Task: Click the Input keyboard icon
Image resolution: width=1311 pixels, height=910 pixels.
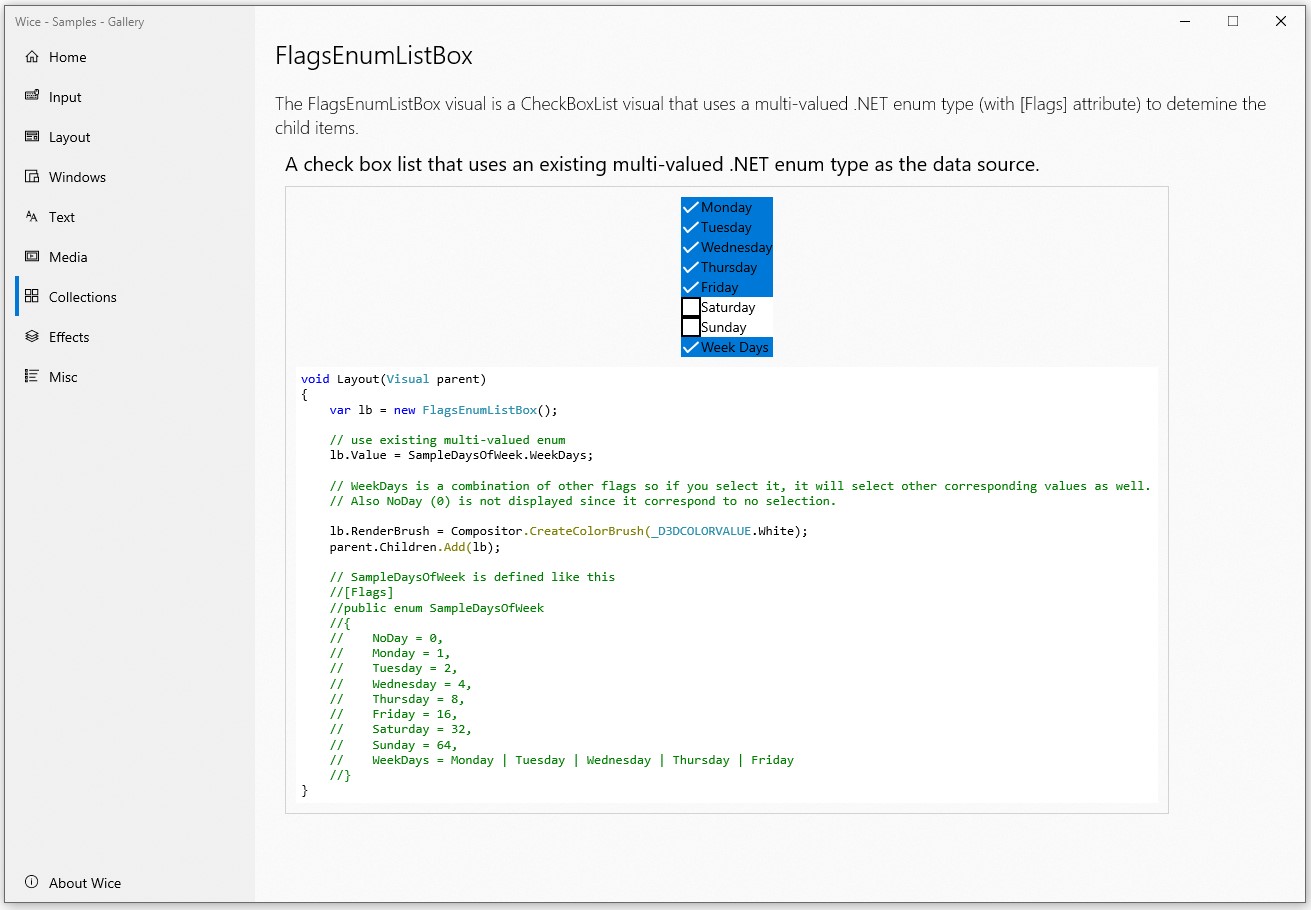Action: [x=32, y=97]
